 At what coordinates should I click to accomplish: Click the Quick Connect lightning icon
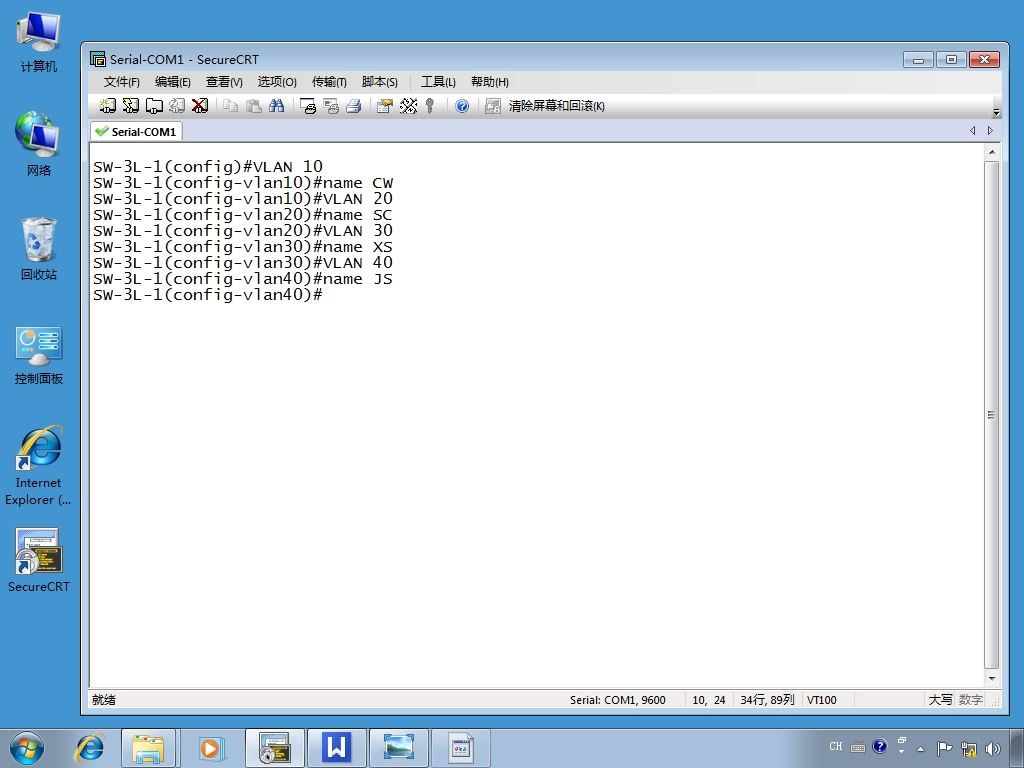coord(131,106)
